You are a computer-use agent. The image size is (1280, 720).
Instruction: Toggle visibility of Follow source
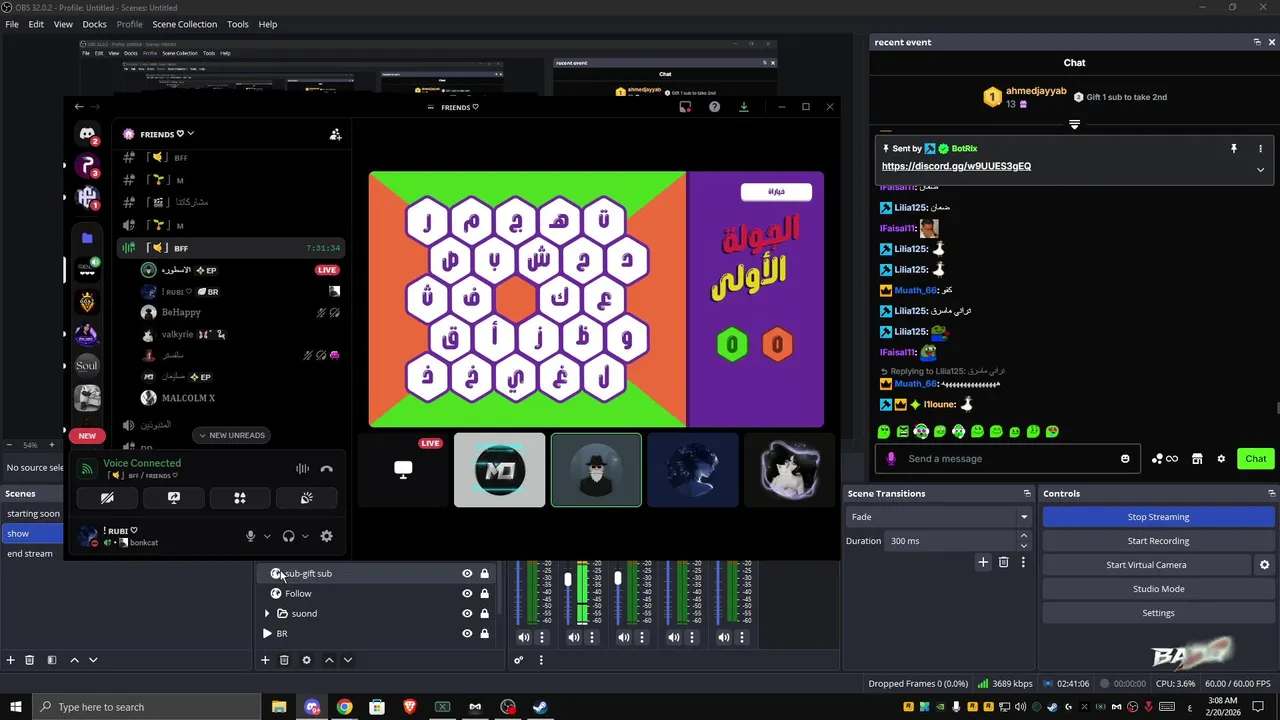pyautogui.click(x=467, y=594)
